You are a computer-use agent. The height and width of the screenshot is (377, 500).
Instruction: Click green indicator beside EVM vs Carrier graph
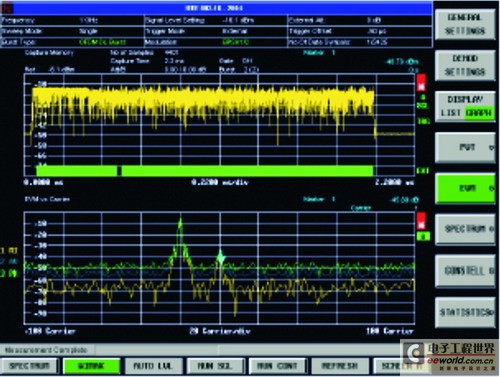click(x=423, y=236)
